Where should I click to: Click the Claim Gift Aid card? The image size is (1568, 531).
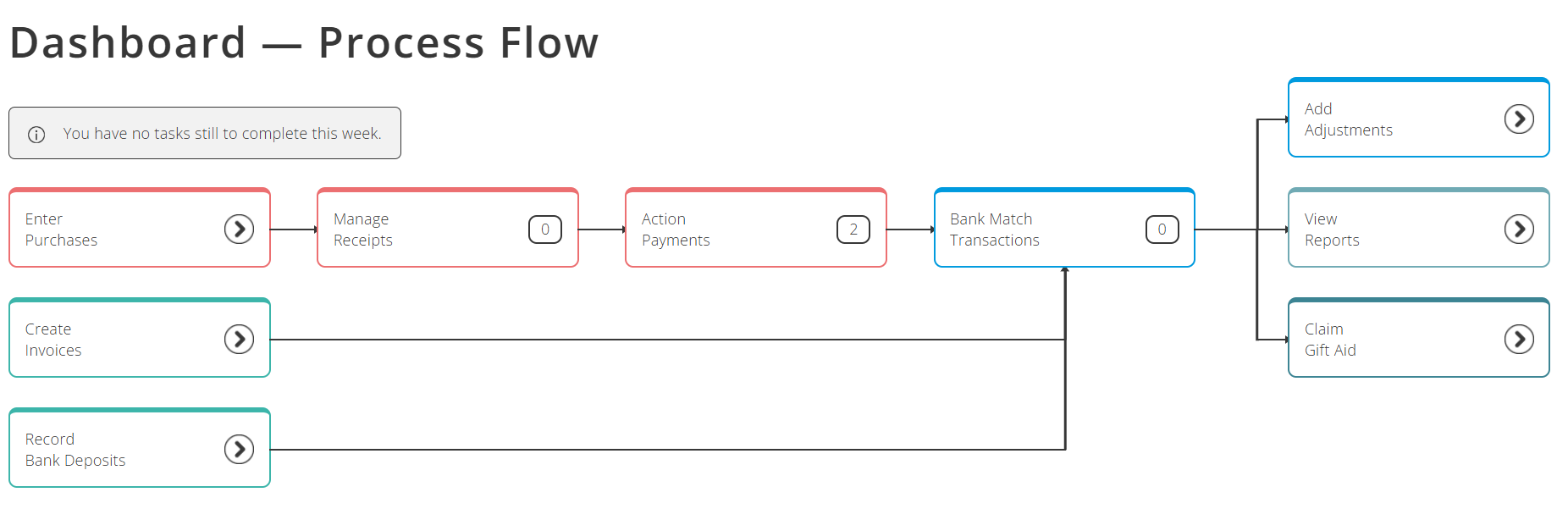click(x=1397, y=339)
